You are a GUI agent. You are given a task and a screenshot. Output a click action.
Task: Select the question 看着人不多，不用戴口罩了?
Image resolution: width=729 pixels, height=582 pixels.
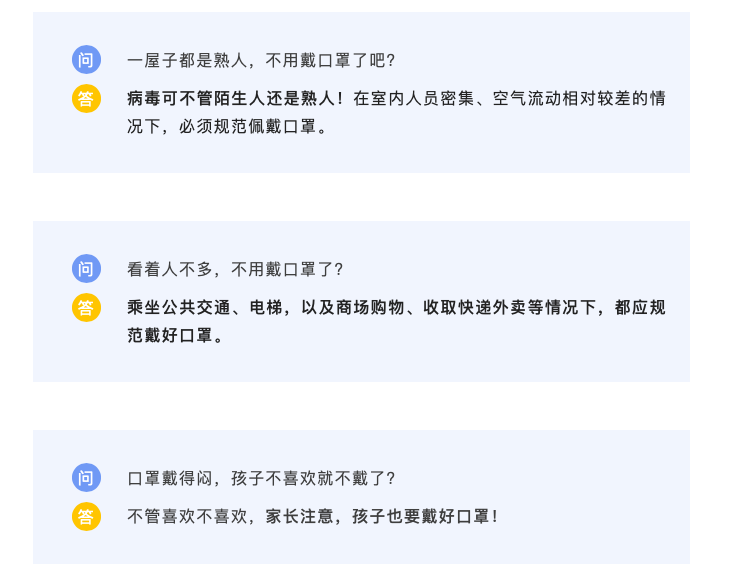pos(235,269)
